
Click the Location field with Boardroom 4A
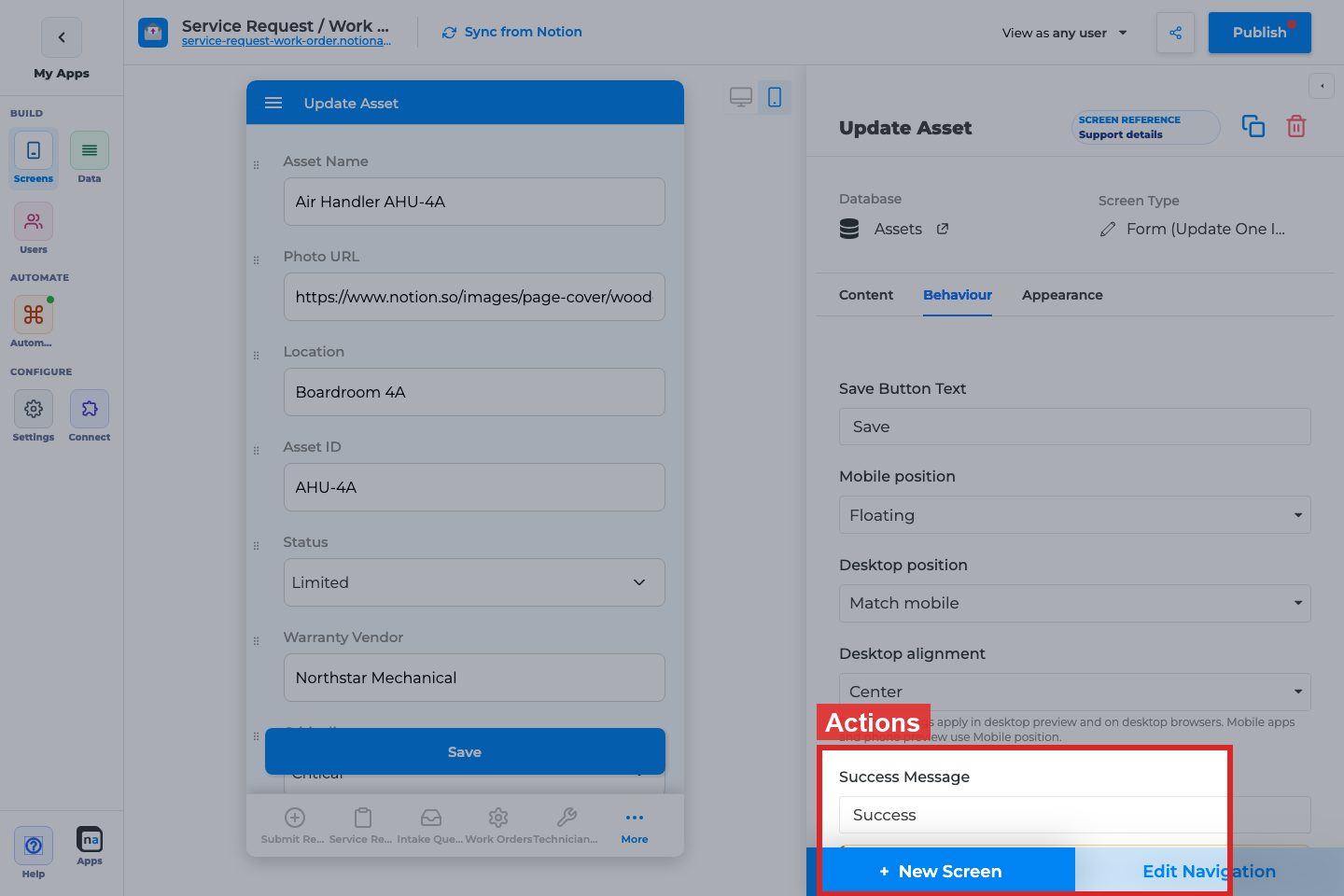[474, 392]
